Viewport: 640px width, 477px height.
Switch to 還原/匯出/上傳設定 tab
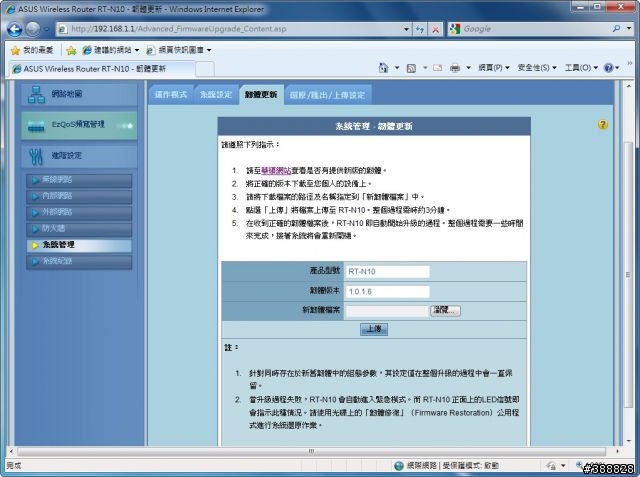tap(327, 95)
